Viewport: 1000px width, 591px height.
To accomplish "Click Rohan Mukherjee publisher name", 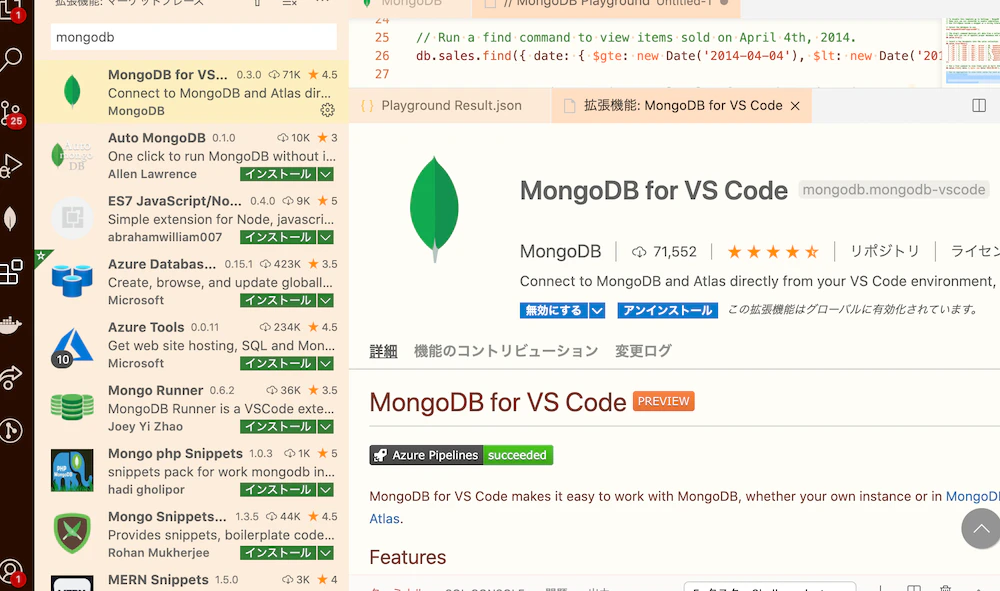I will pos(158,553).
